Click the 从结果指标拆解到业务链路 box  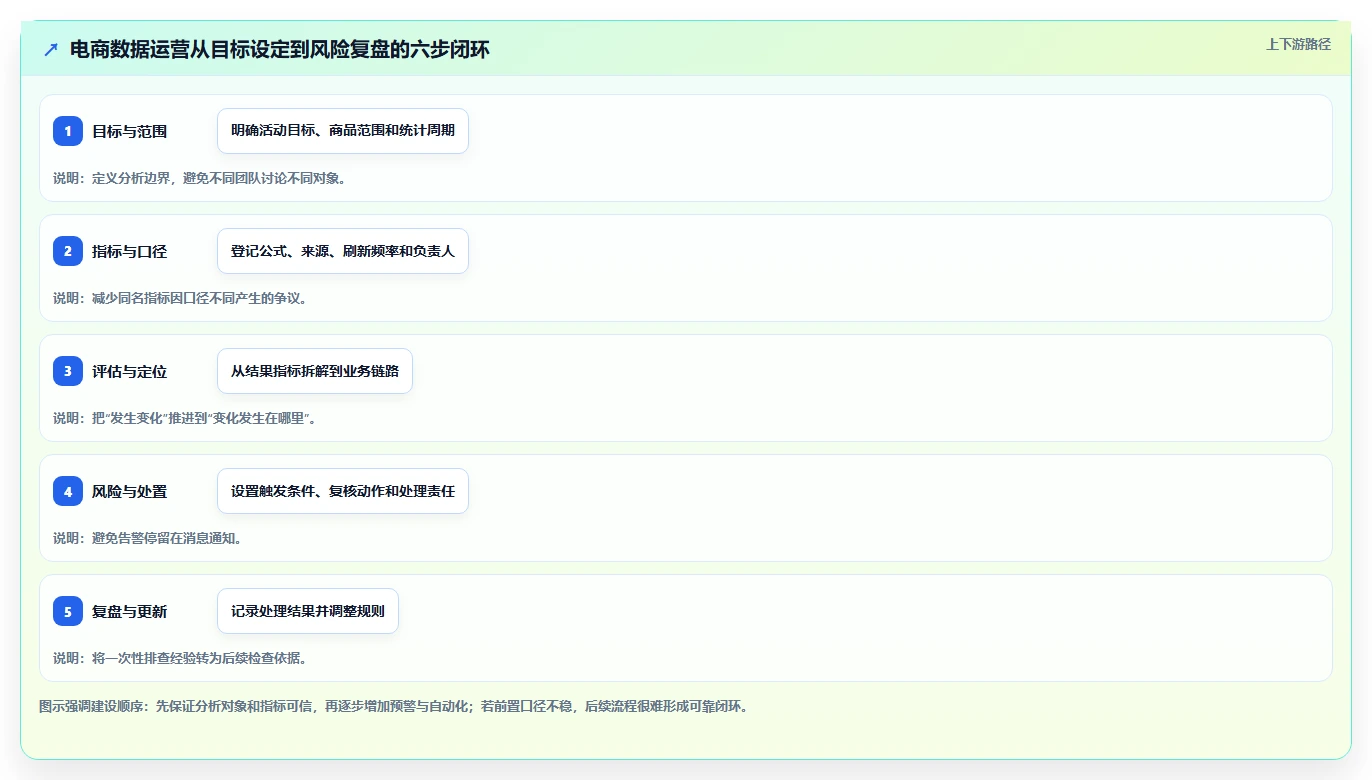click(x=315, y=371)
